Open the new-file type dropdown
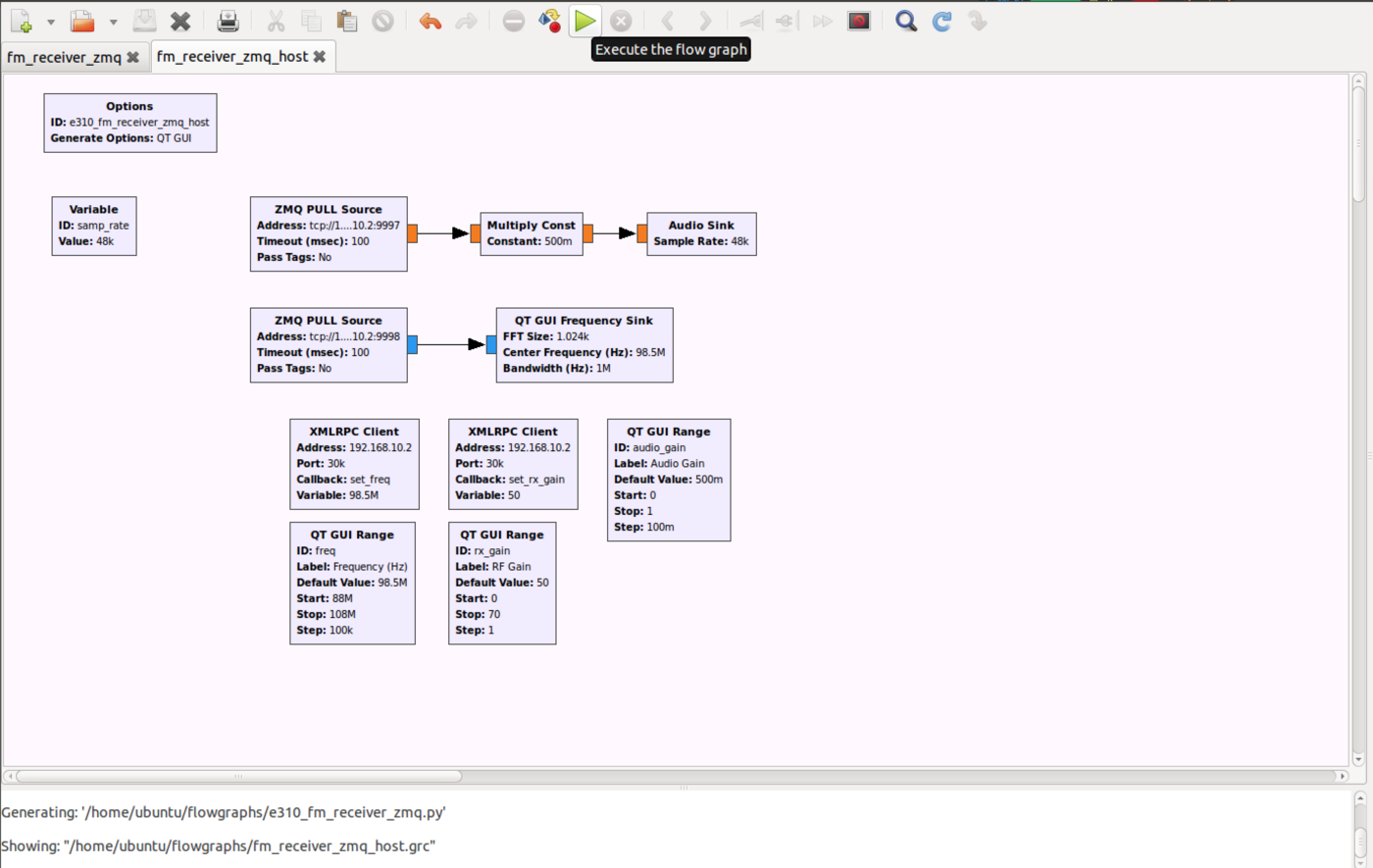This screenshot has height=868, width=1373. (x=49, y=21)
